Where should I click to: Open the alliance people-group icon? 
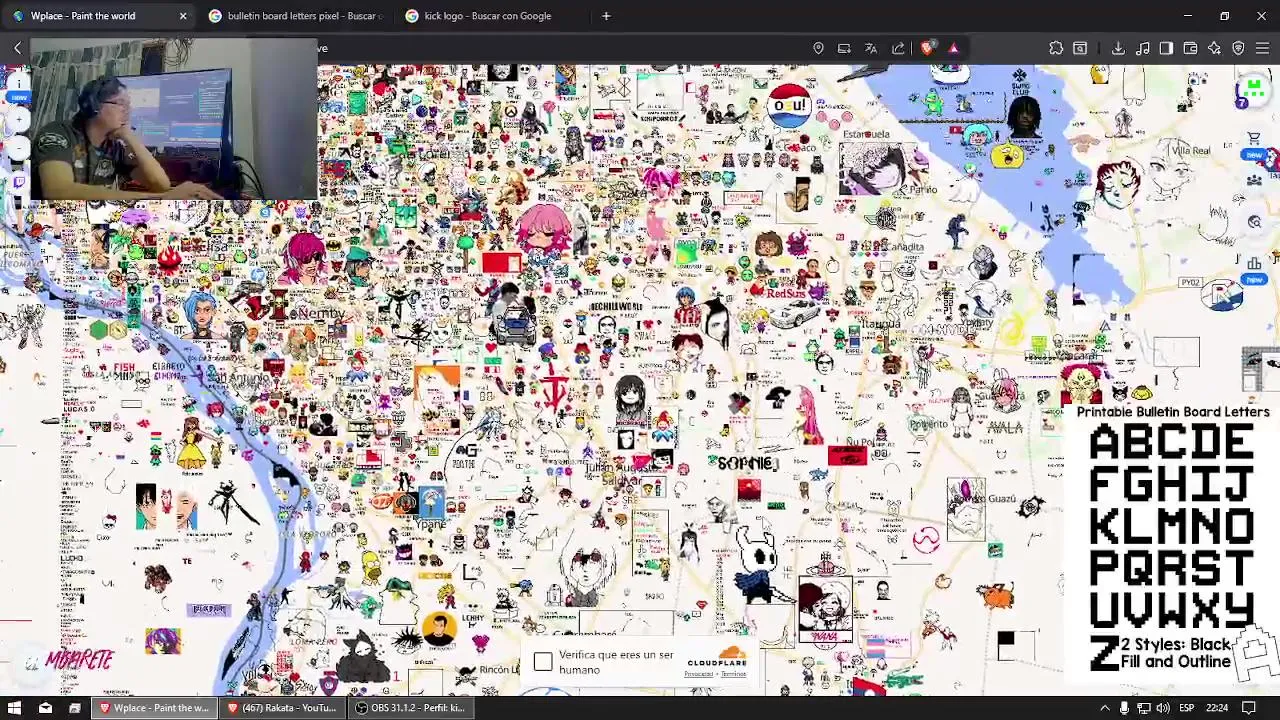point(1254,180)
